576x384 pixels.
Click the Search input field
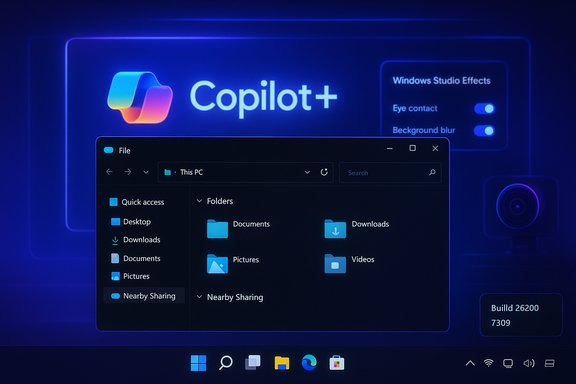[x=390, y=172]
